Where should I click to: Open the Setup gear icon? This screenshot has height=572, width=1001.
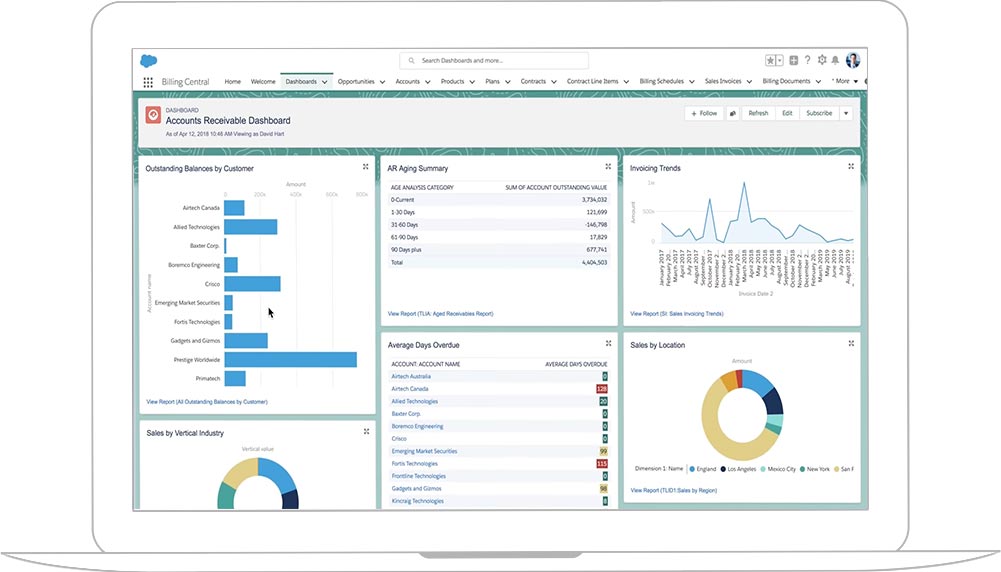[x=822, y=60]
